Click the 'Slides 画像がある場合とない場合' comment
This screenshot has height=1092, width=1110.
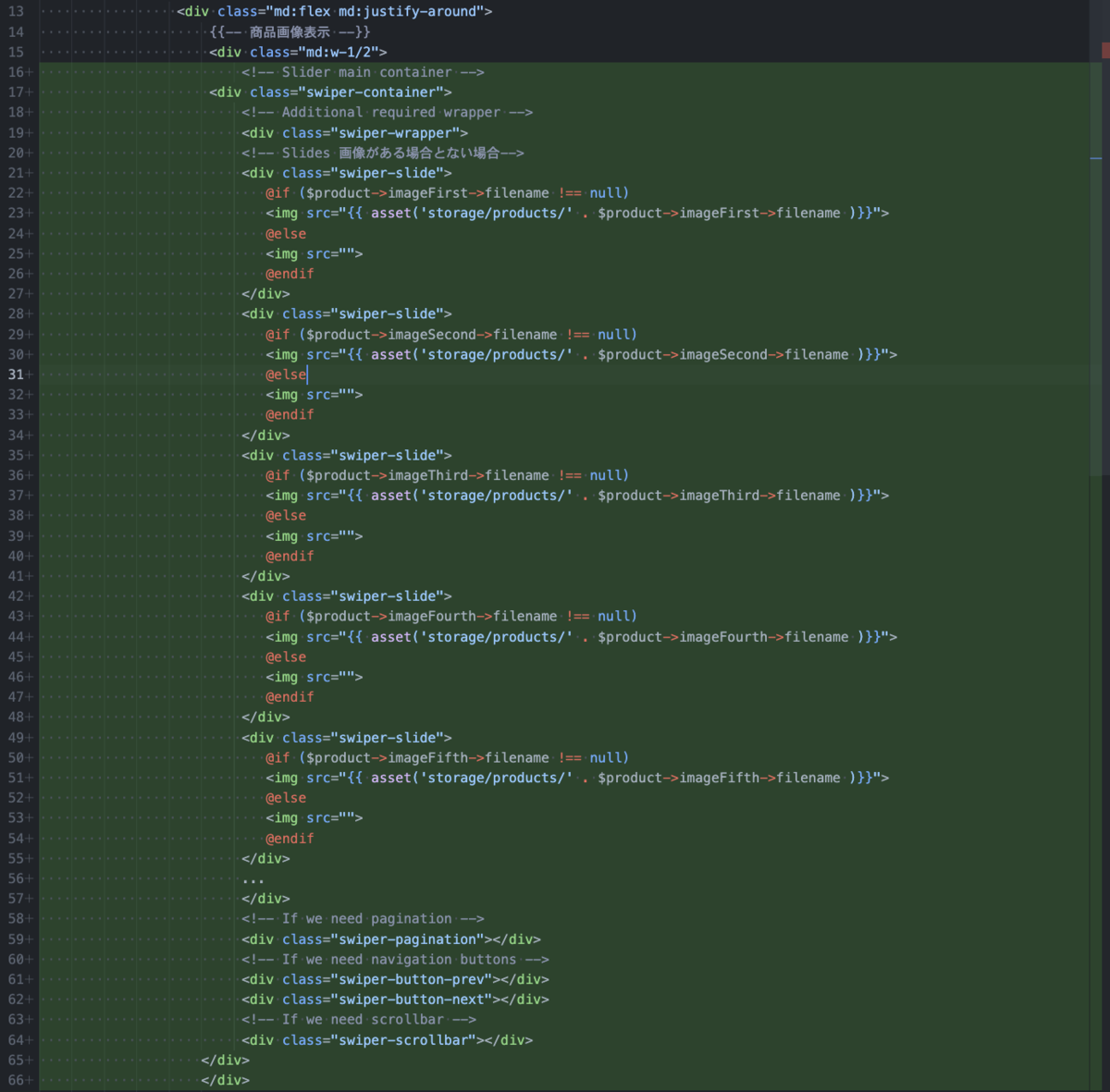[383, 153]
